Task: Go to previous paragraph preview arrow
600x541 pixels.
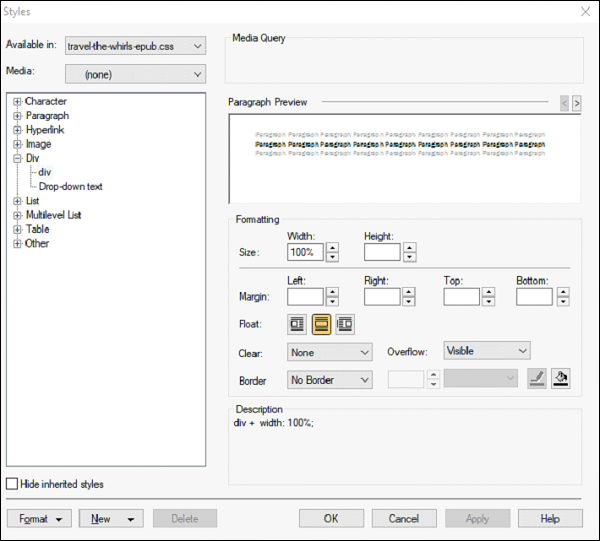Action: pyautogui.click(x=564, y=103)
